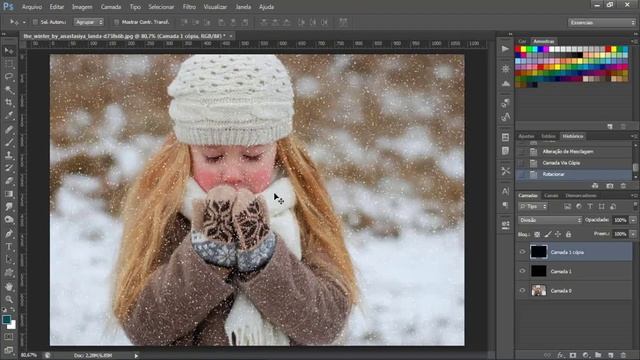Image resolution: width=640 pixels, height=360 pixels.
Task: Open the Layers panel flyout menu
Action: pyautogui.click(x=634, y=196)
